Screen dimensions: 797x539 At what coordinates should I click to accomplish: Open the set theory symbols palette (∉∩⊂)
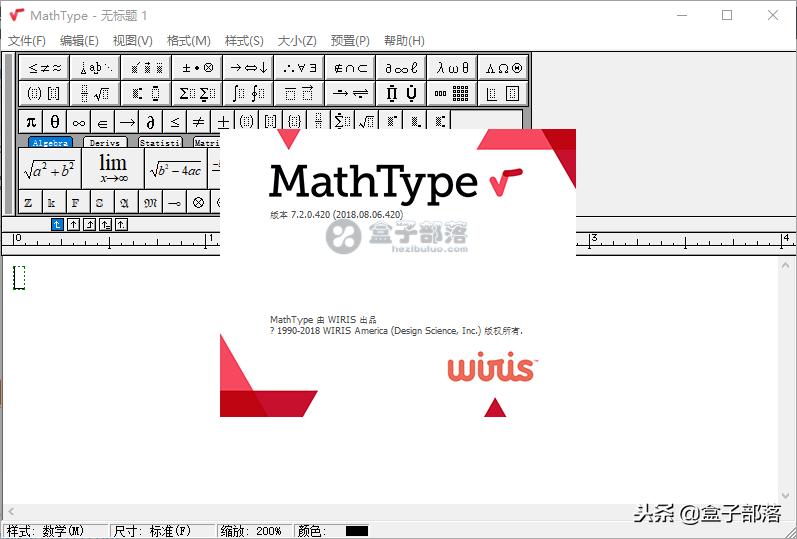(x=350, y=68)
